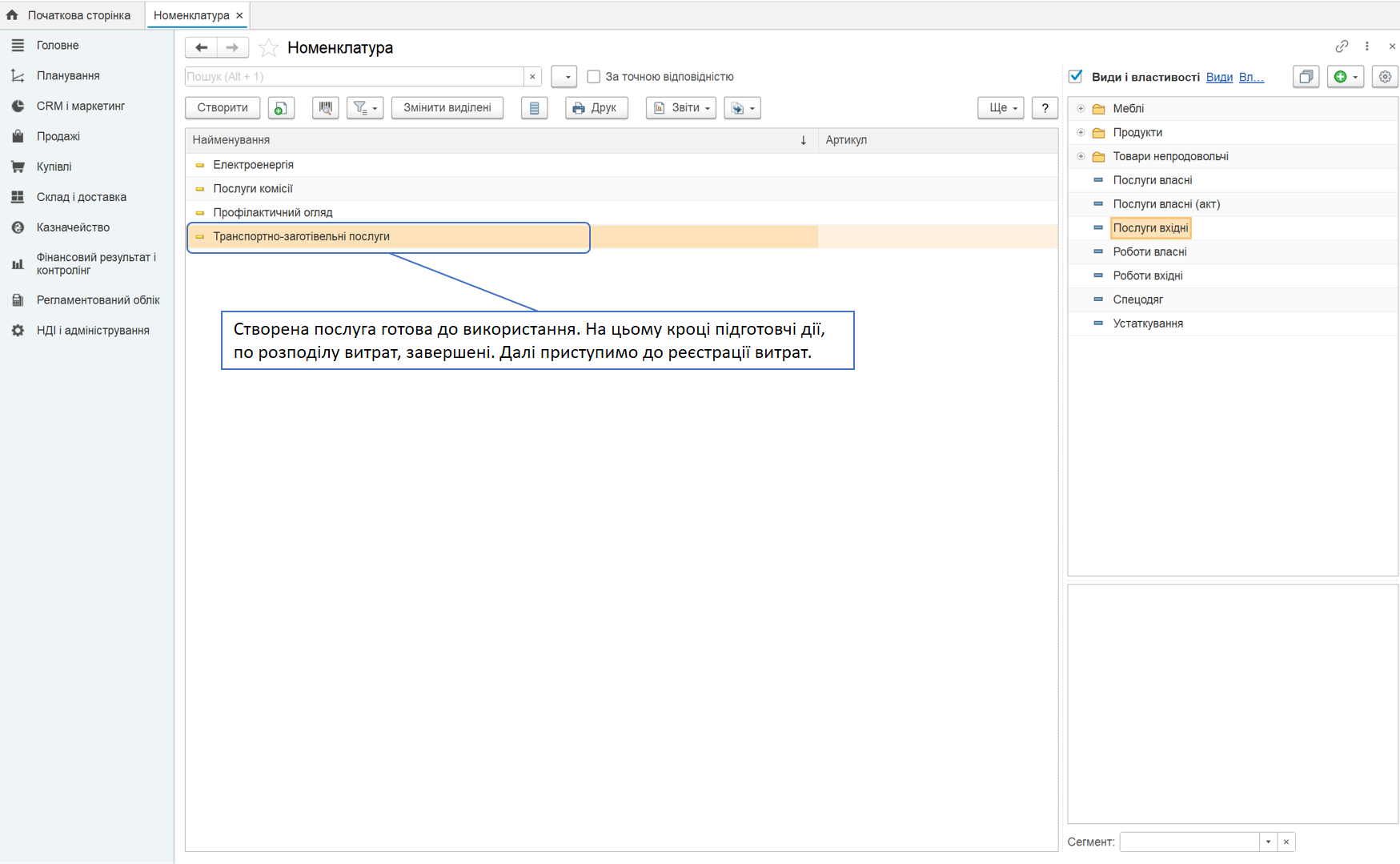Enable За точною відповідністю checkbox
The image size is (1400, 864).
tap(593, 77)
